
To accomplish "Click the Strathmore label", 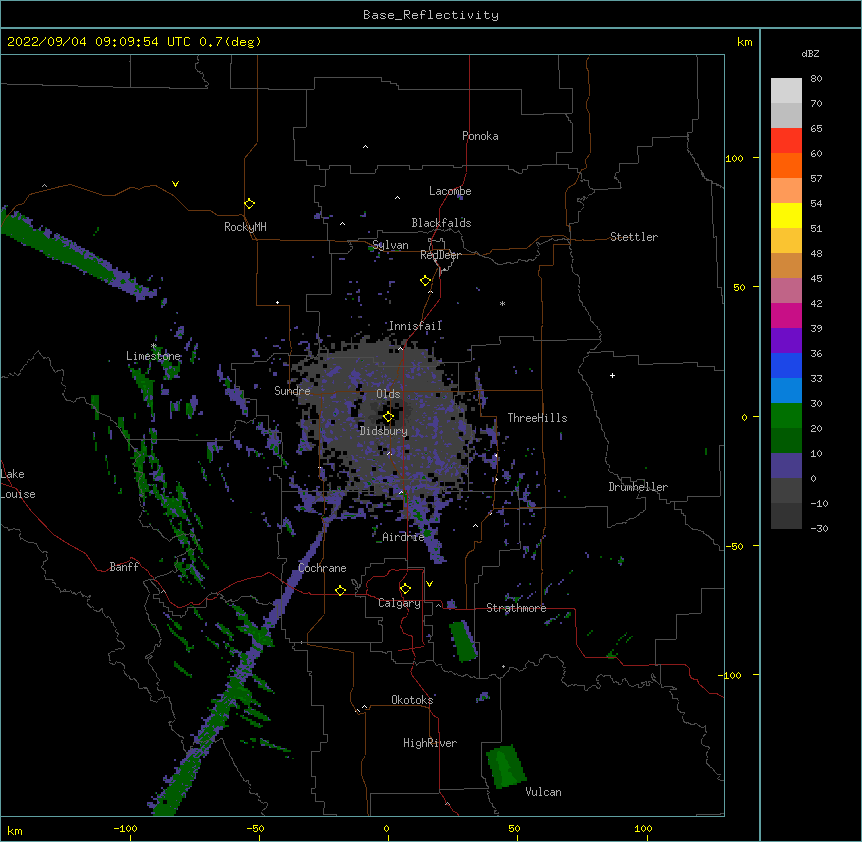I will (x=516, y=608).
